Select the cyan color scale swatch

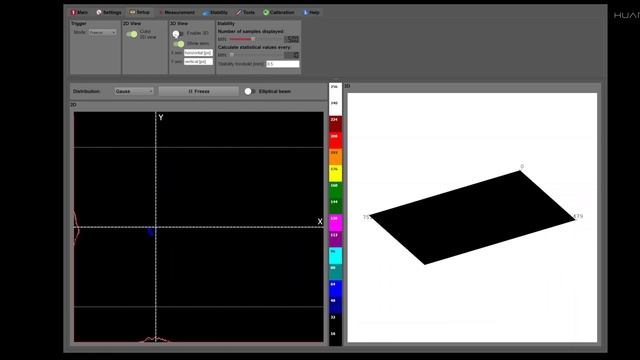pyautogui.click(x=336, y=256)
